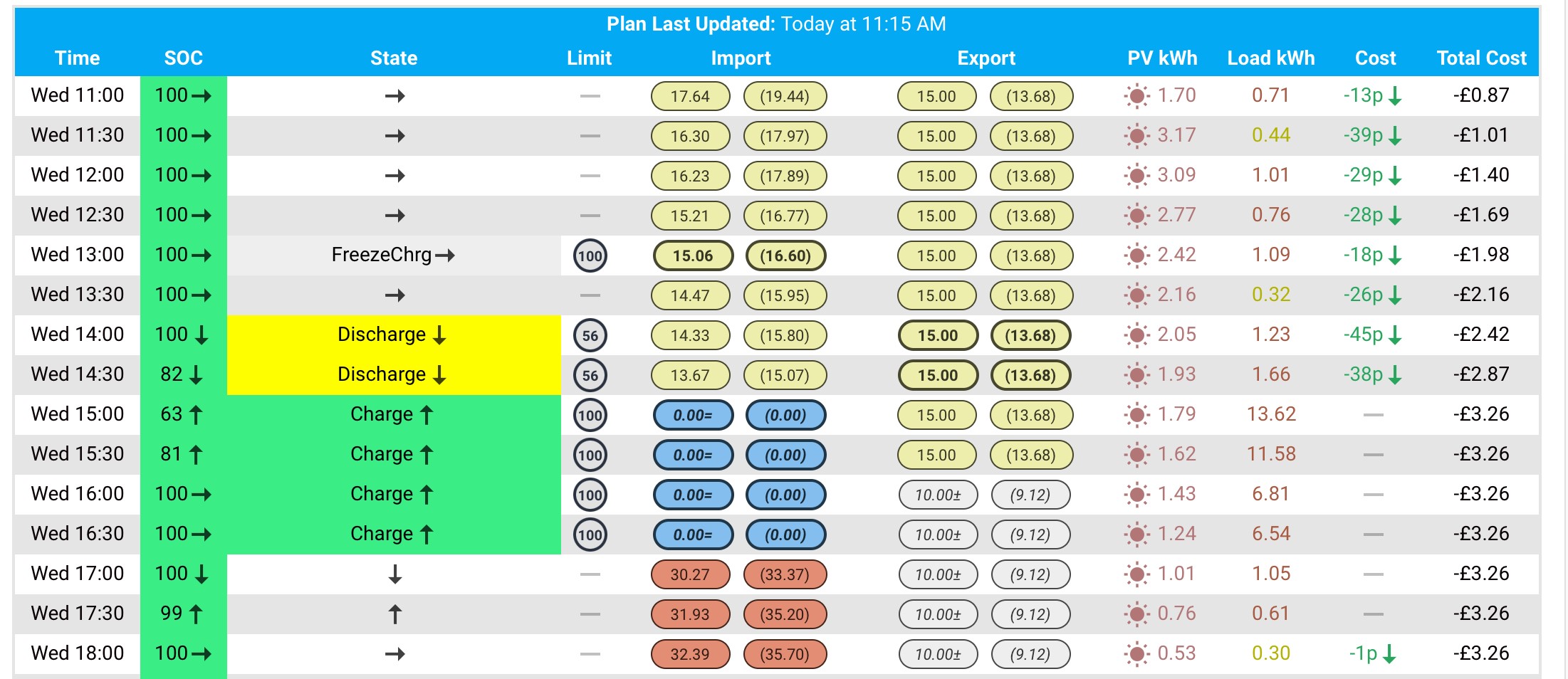Click the 10.00± export pill at Wed 16:00

point(938,495)
